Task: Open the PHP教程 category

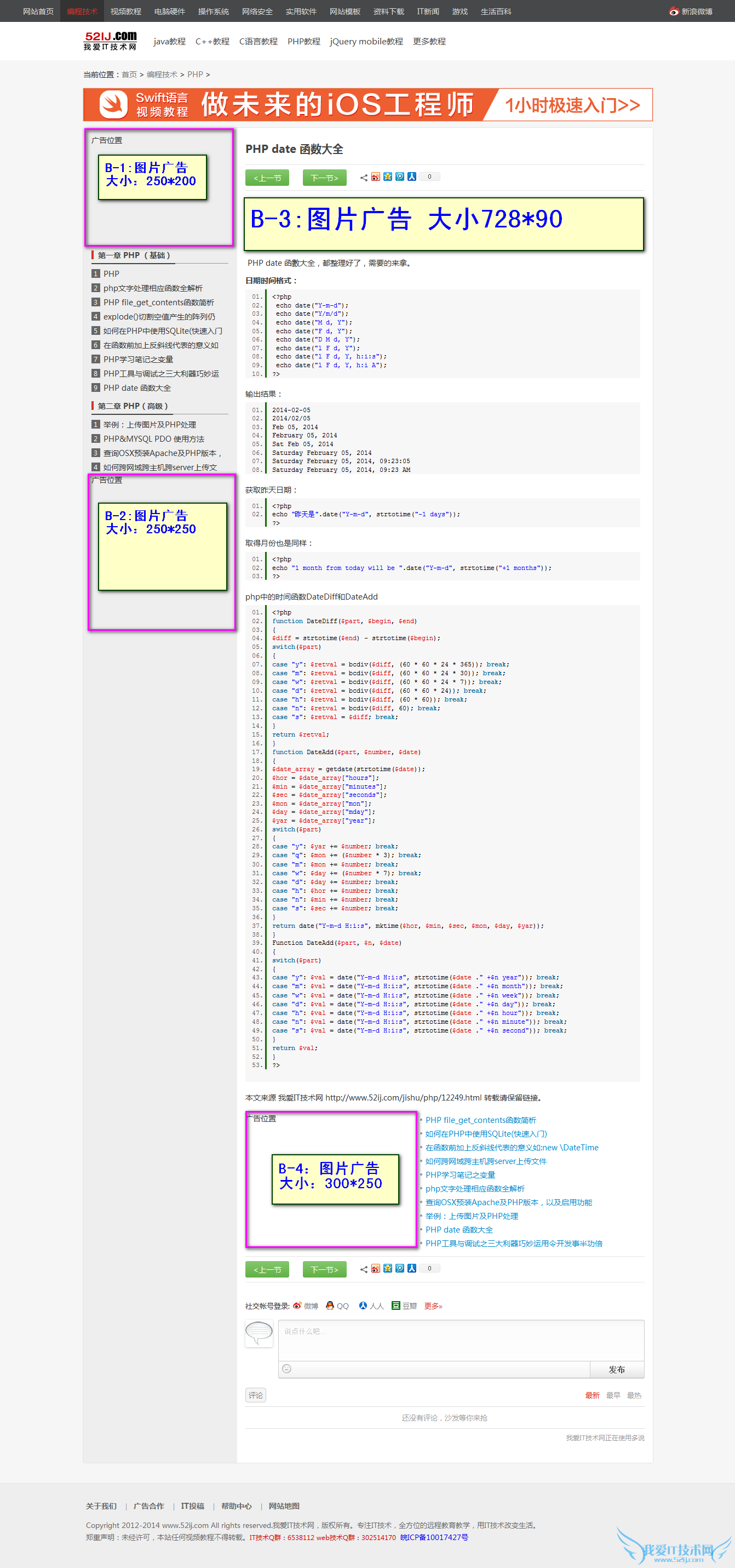Action: pyautogui.click(x=304, y=42)
